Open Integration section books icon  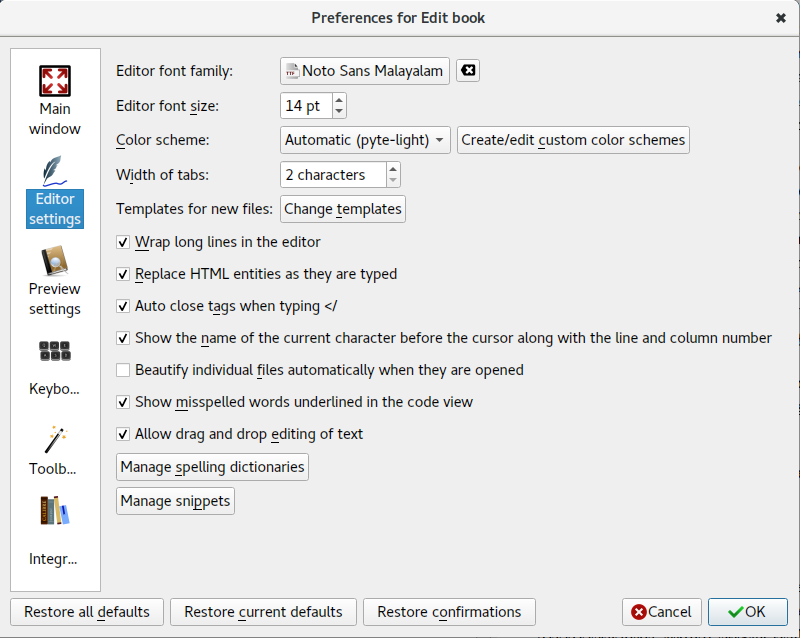point(55,510)
